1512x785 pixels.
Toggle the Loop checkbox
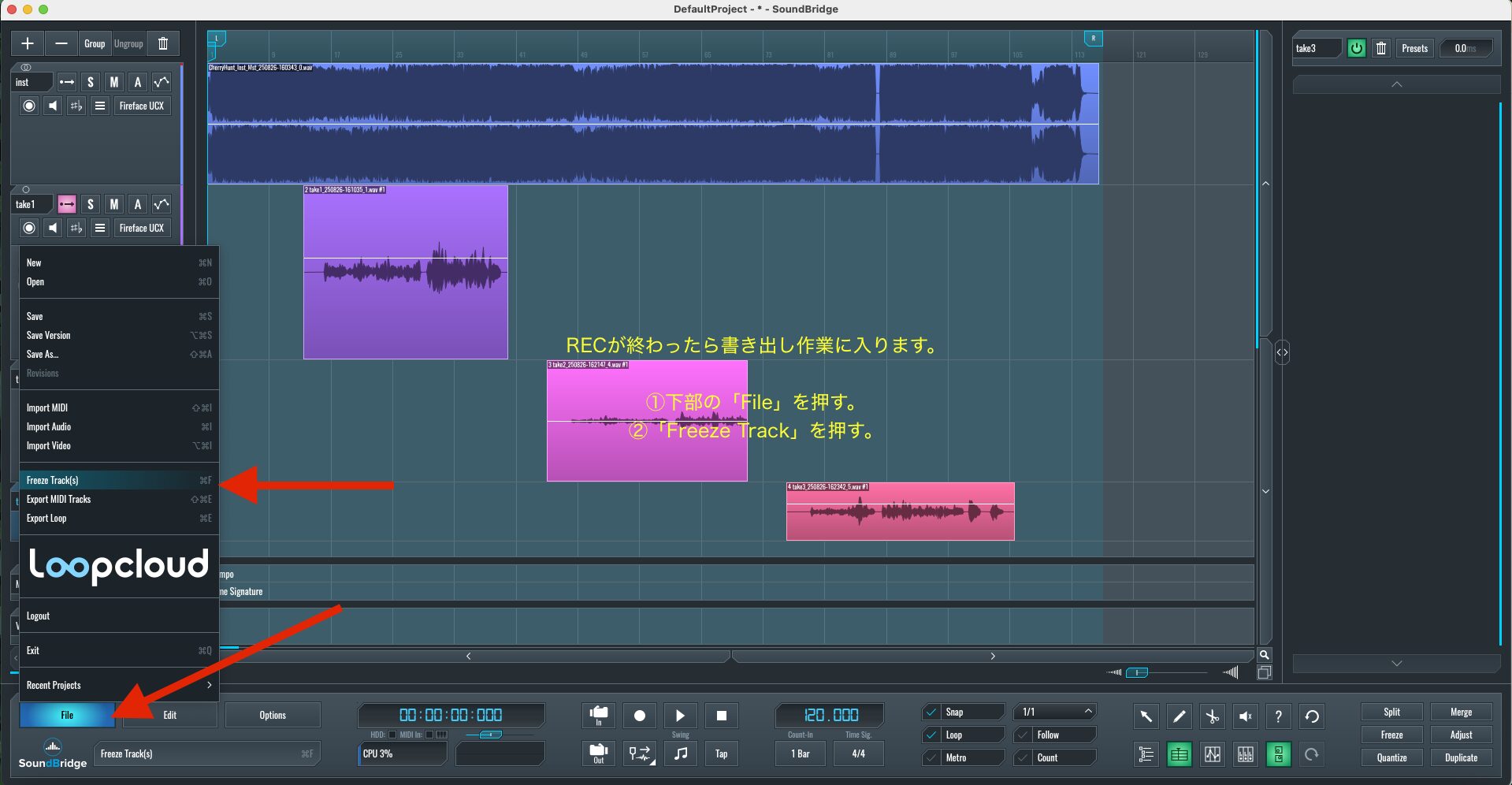pyautogui.click(x=932, y=735)
